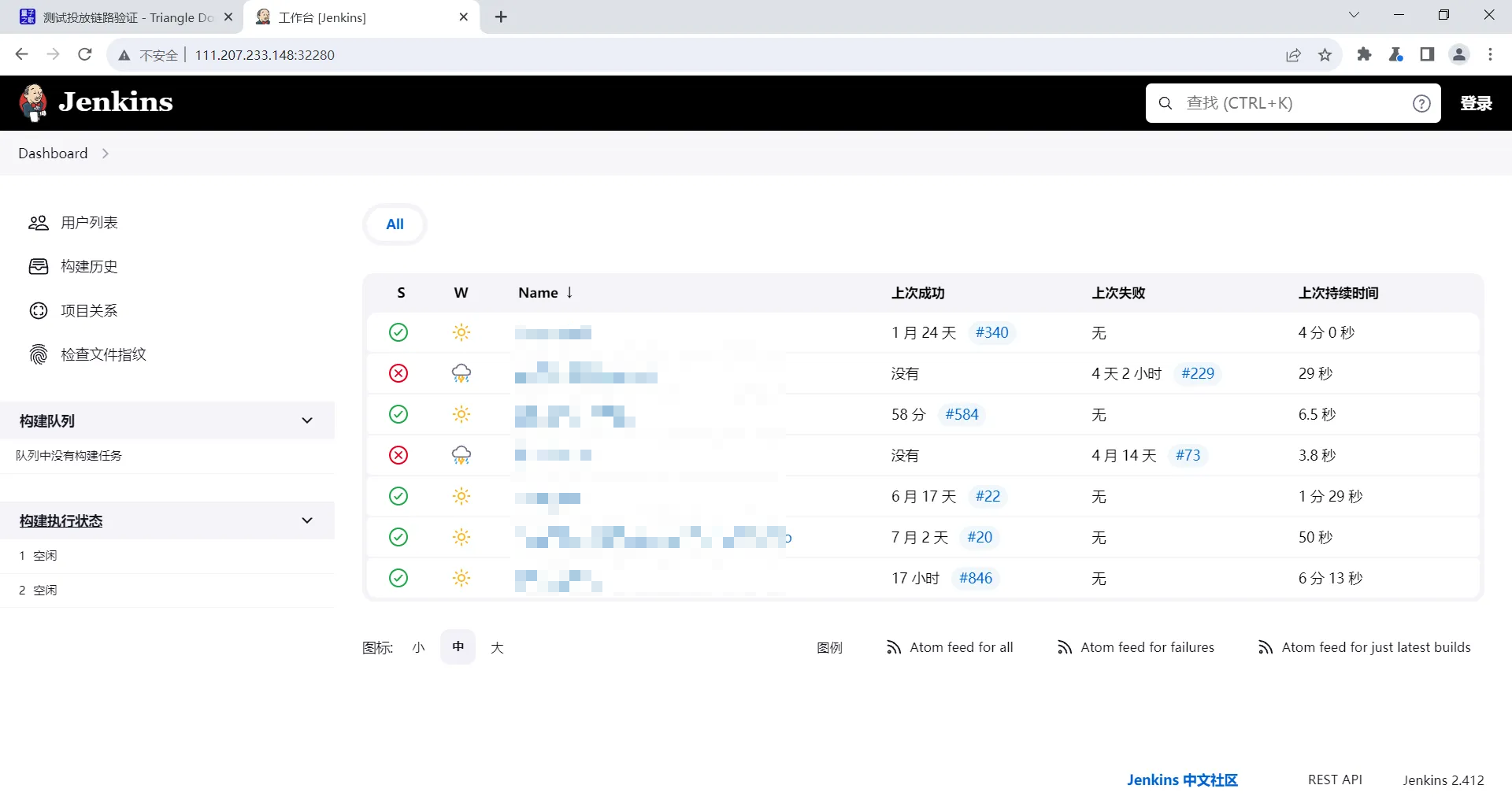
Task: Click the Jenkins logo in the header
Action: tap(96, 102)
